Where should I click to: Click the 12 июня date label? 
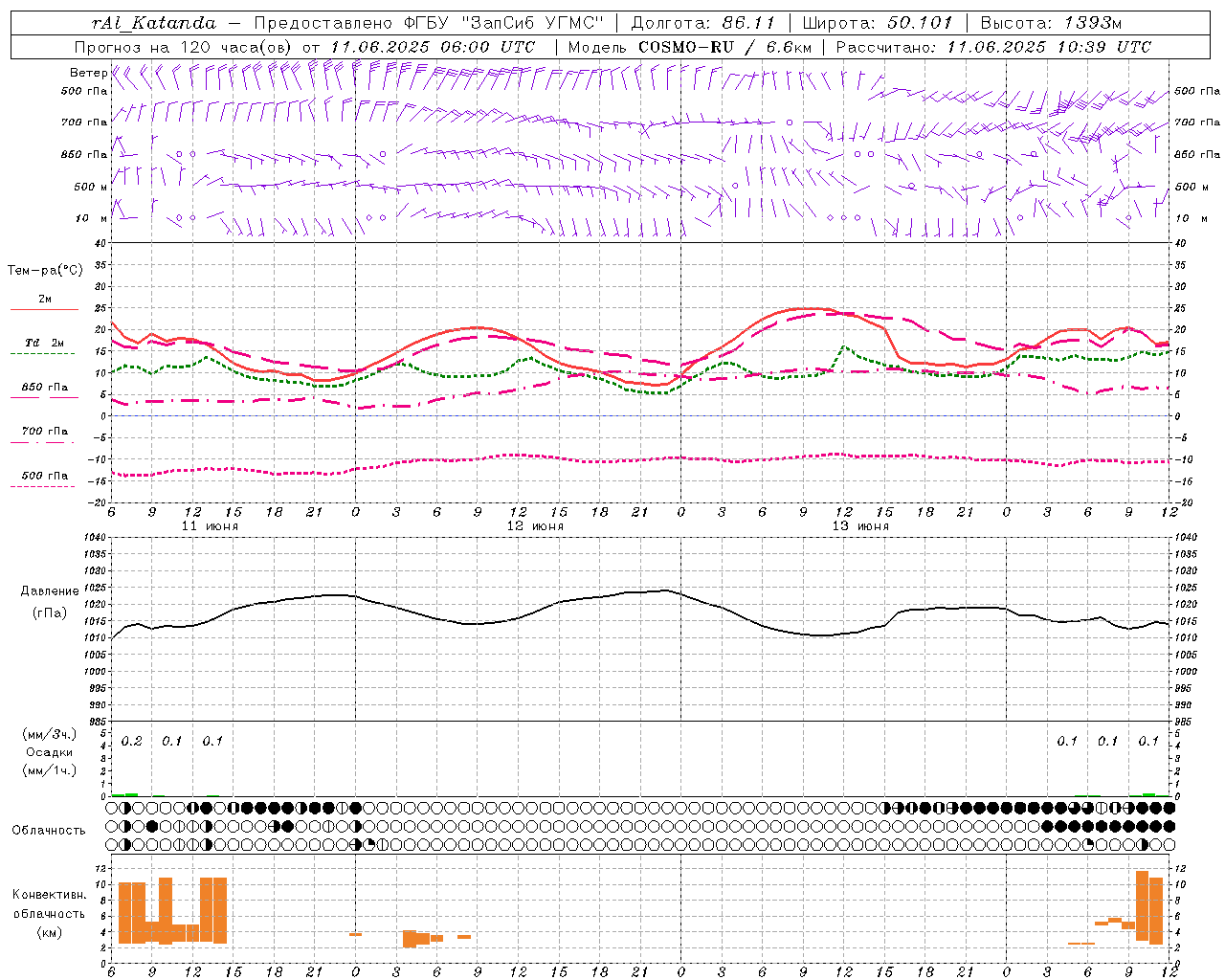point(535,525)
